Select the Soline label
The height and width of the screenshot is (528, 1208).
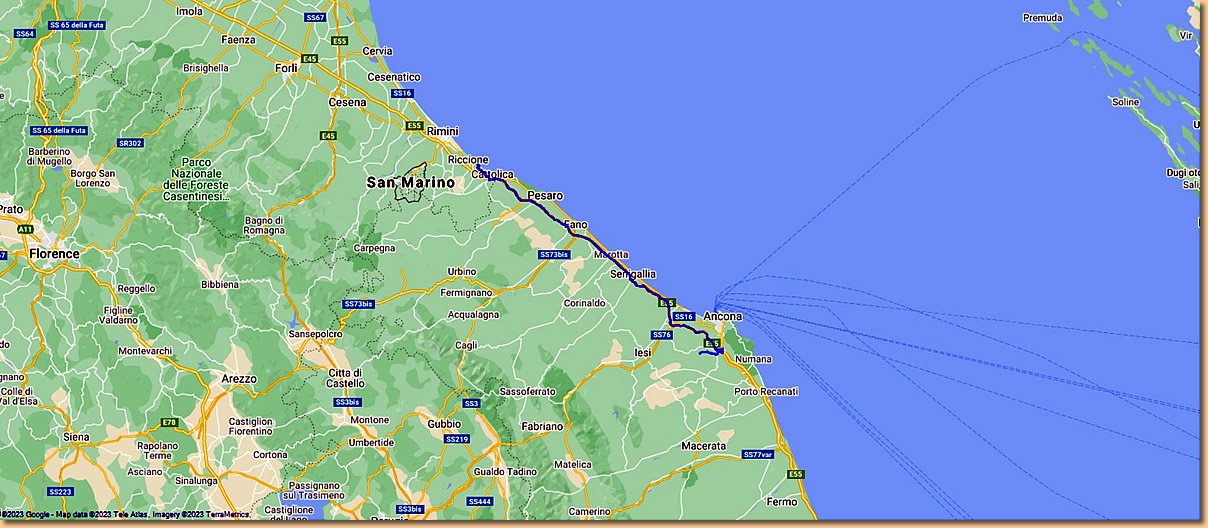point(1125,102)
